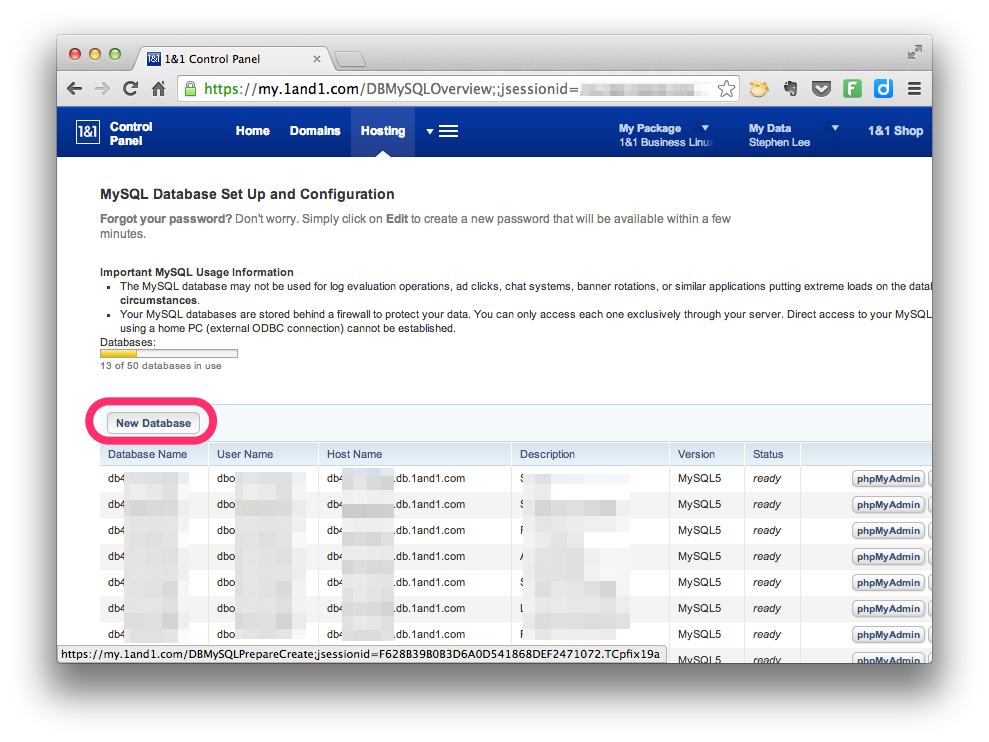
Task: Click the Pocket extension icon
Action: 821,89
